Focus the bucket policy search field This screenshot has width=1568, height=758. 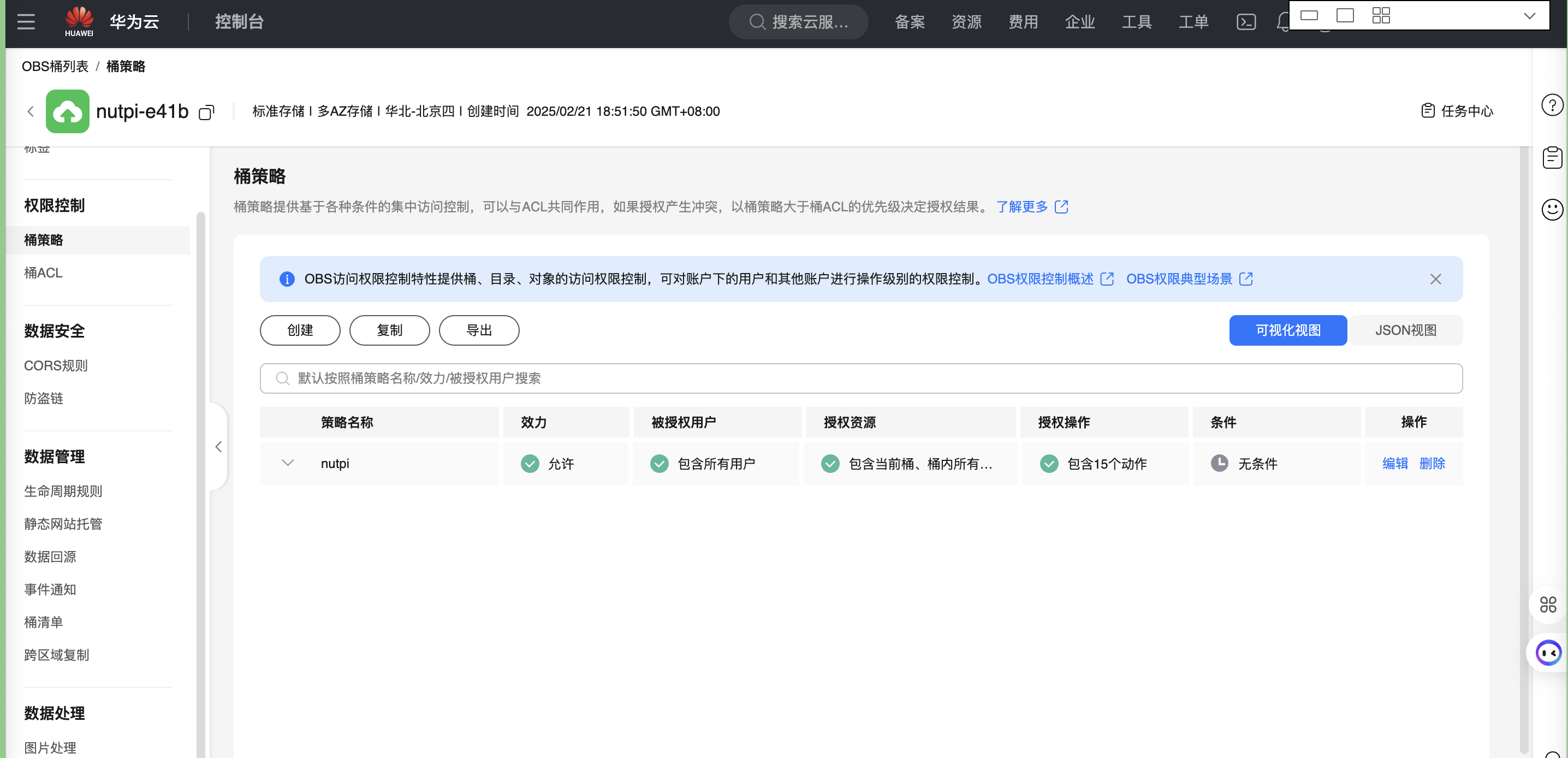pos(860,378)
